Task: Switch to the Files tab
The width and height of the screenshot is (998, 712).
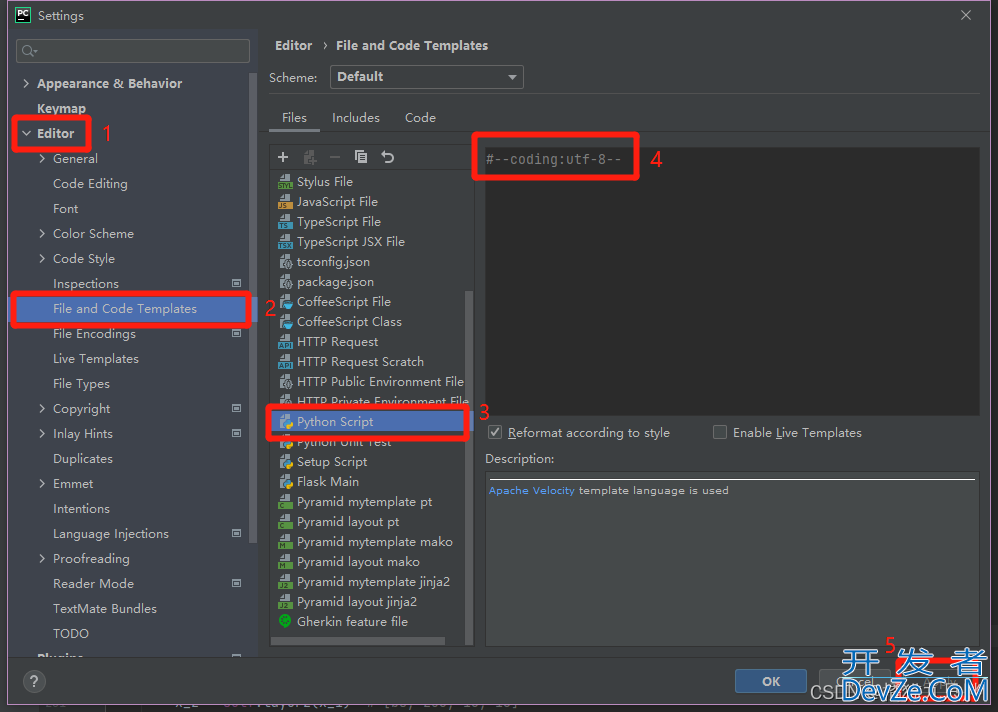Action: (x=294, y=118)
